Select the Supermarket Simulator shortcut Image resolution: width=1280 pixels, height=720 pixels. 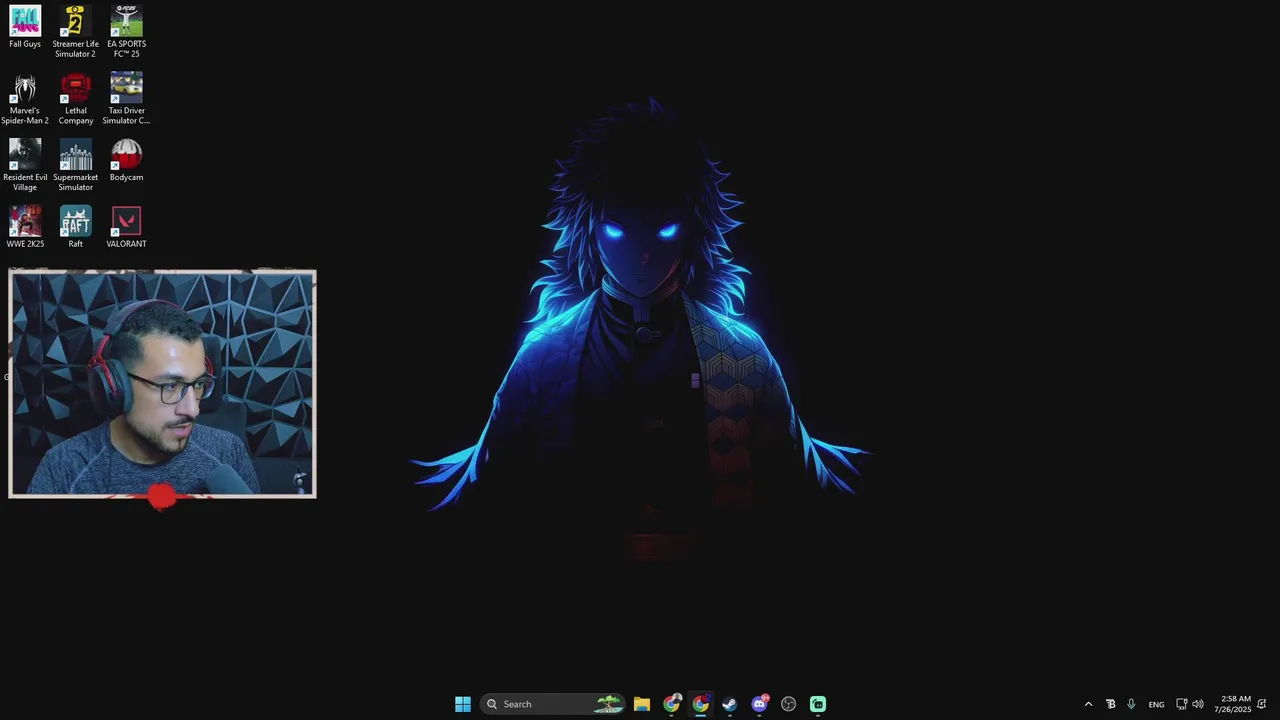click(76, 165)
